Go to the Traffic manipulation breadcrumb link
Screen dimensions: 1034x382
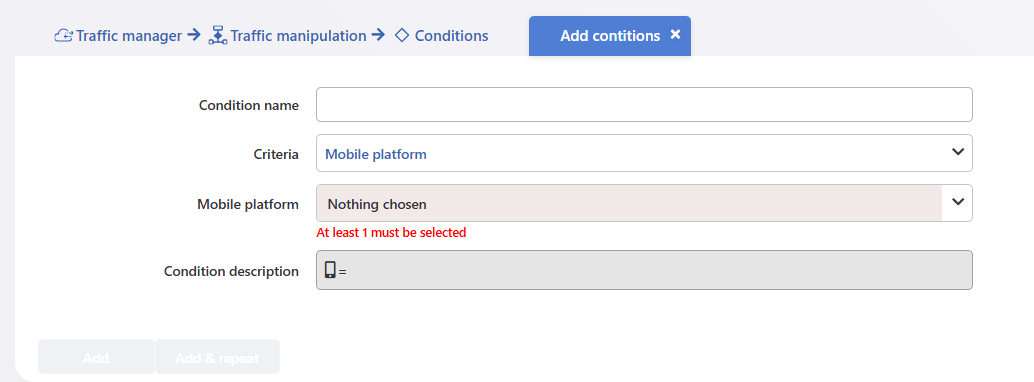click(x=298, y=36)
